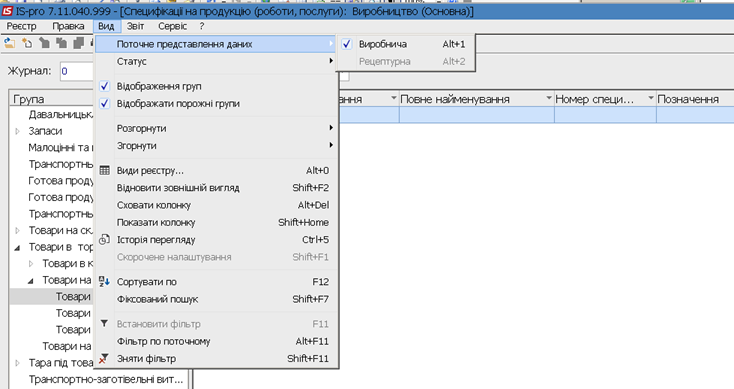Screen dimensions: 734x389
Task: Click the double gray folder toolbar icon
Action: click(61, 44)
